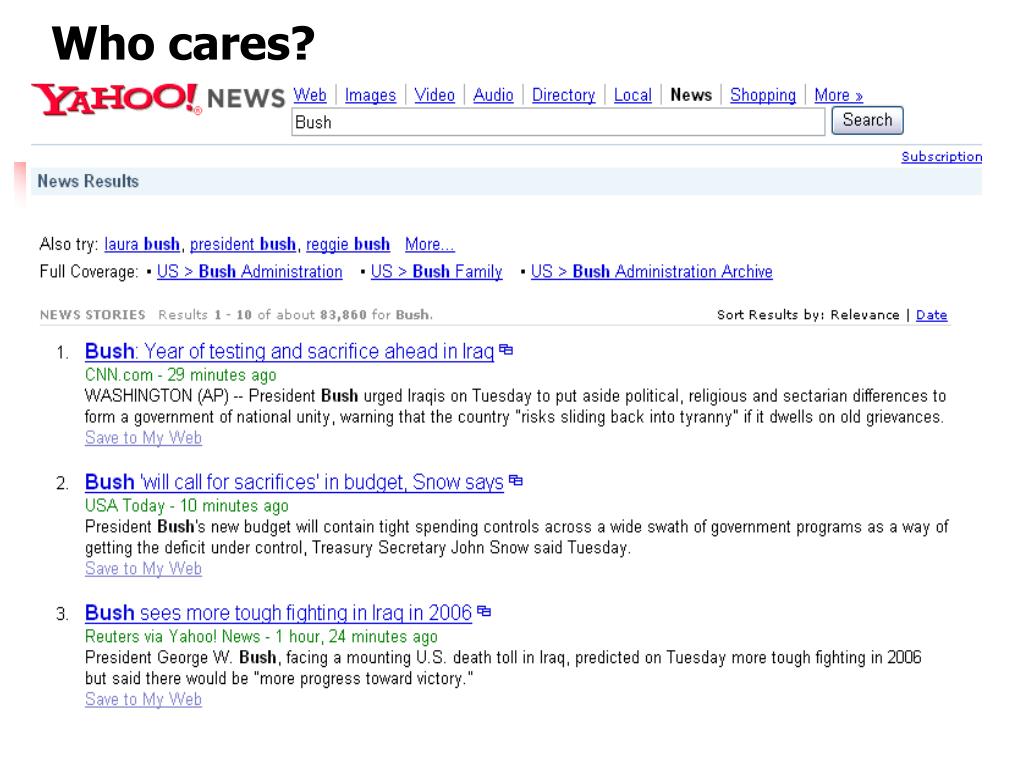Open new-window icon beside tough fighting headline

(484, 611)
